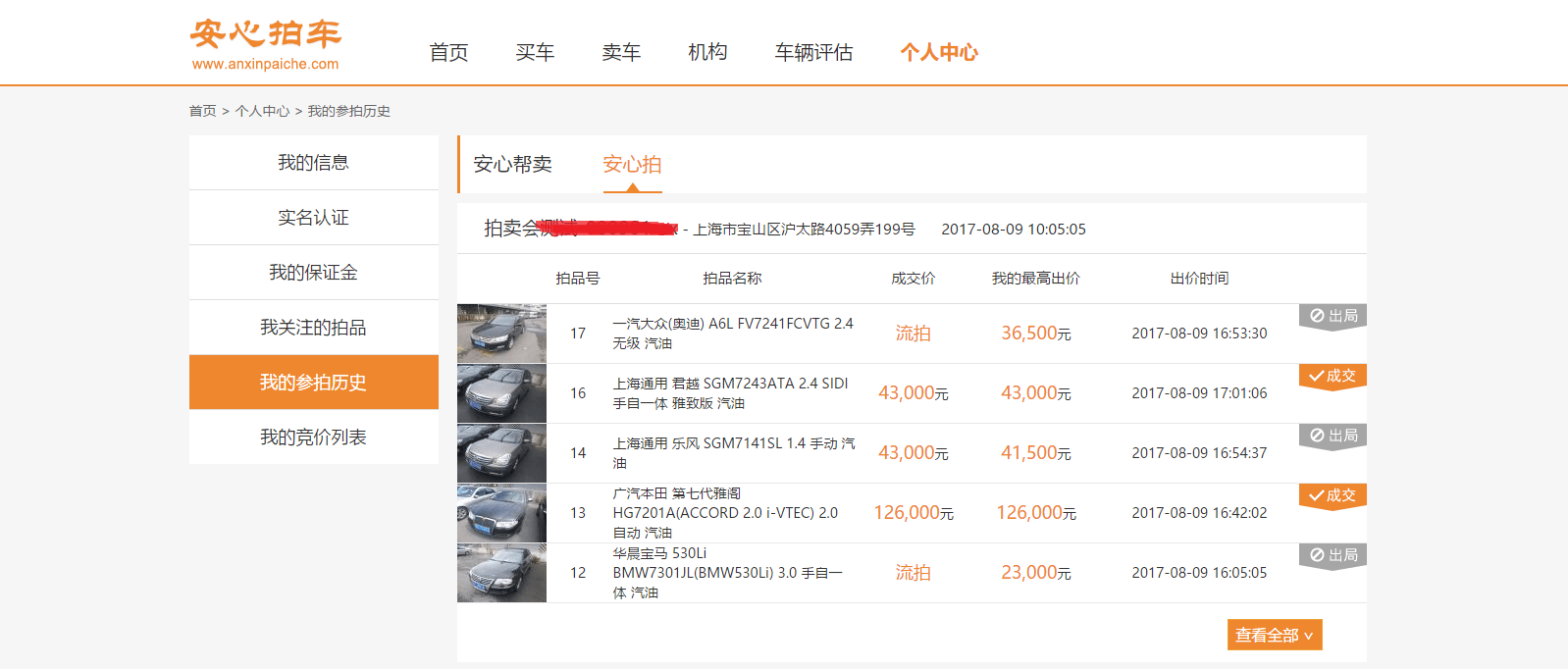1568x669 pixels.
Task: Open the 机构 navigation item
Action: (x=707, y=52)
